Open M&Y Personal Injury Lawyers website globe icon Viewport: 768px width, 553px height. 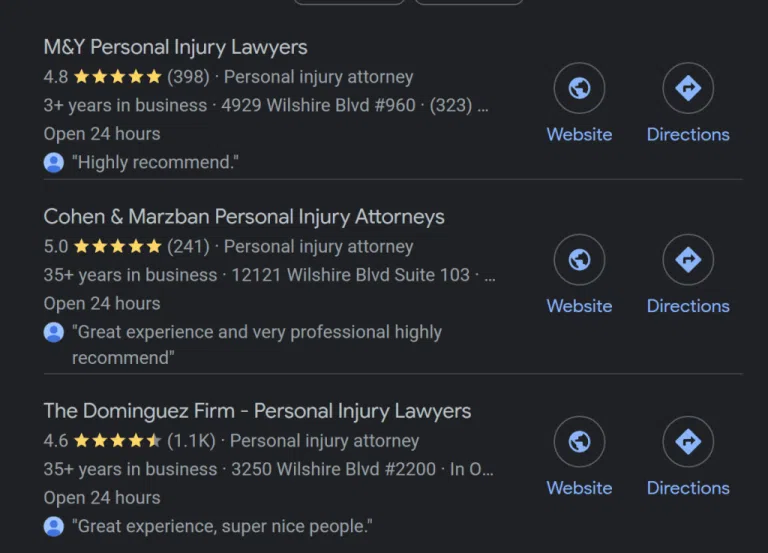[579, 88]
